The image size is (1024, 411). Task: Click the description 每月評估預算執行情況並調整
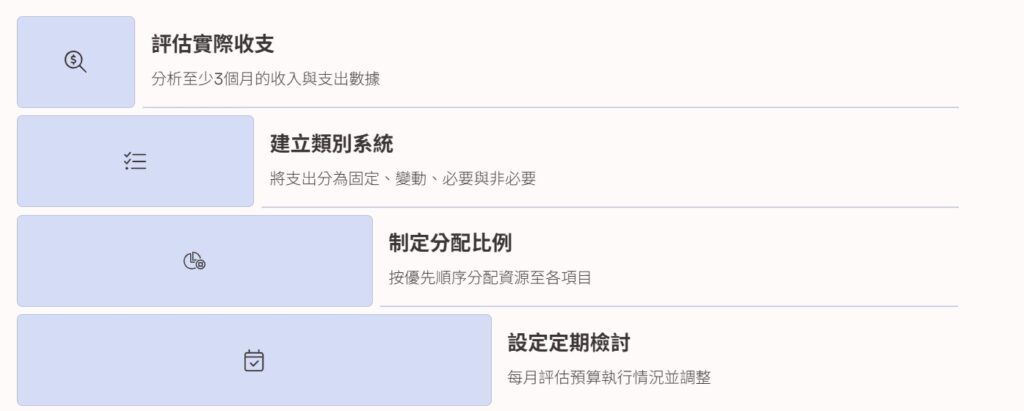tap(609, 378)
